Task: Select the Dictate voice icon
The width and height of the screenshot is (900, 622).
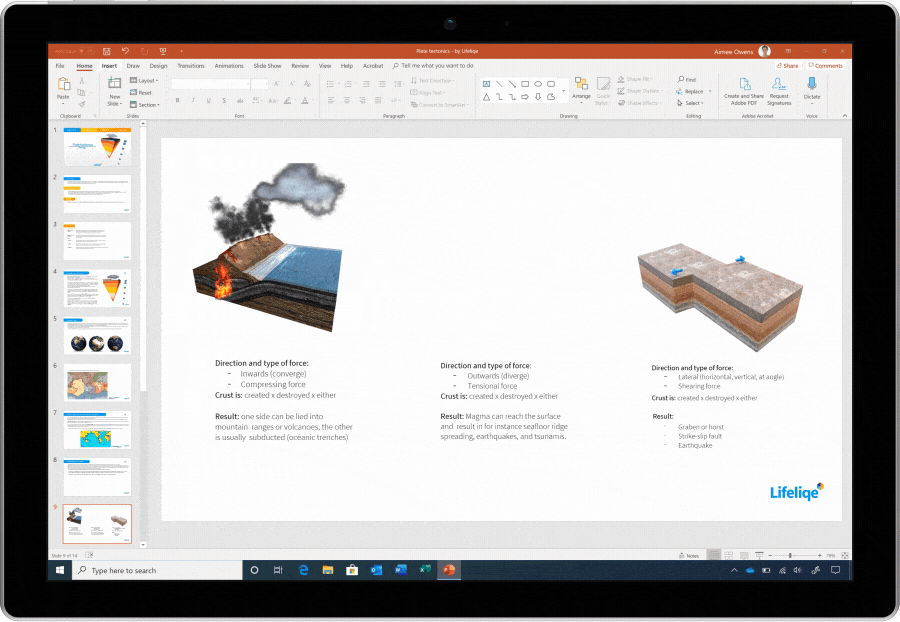Action: pos(811,85)
